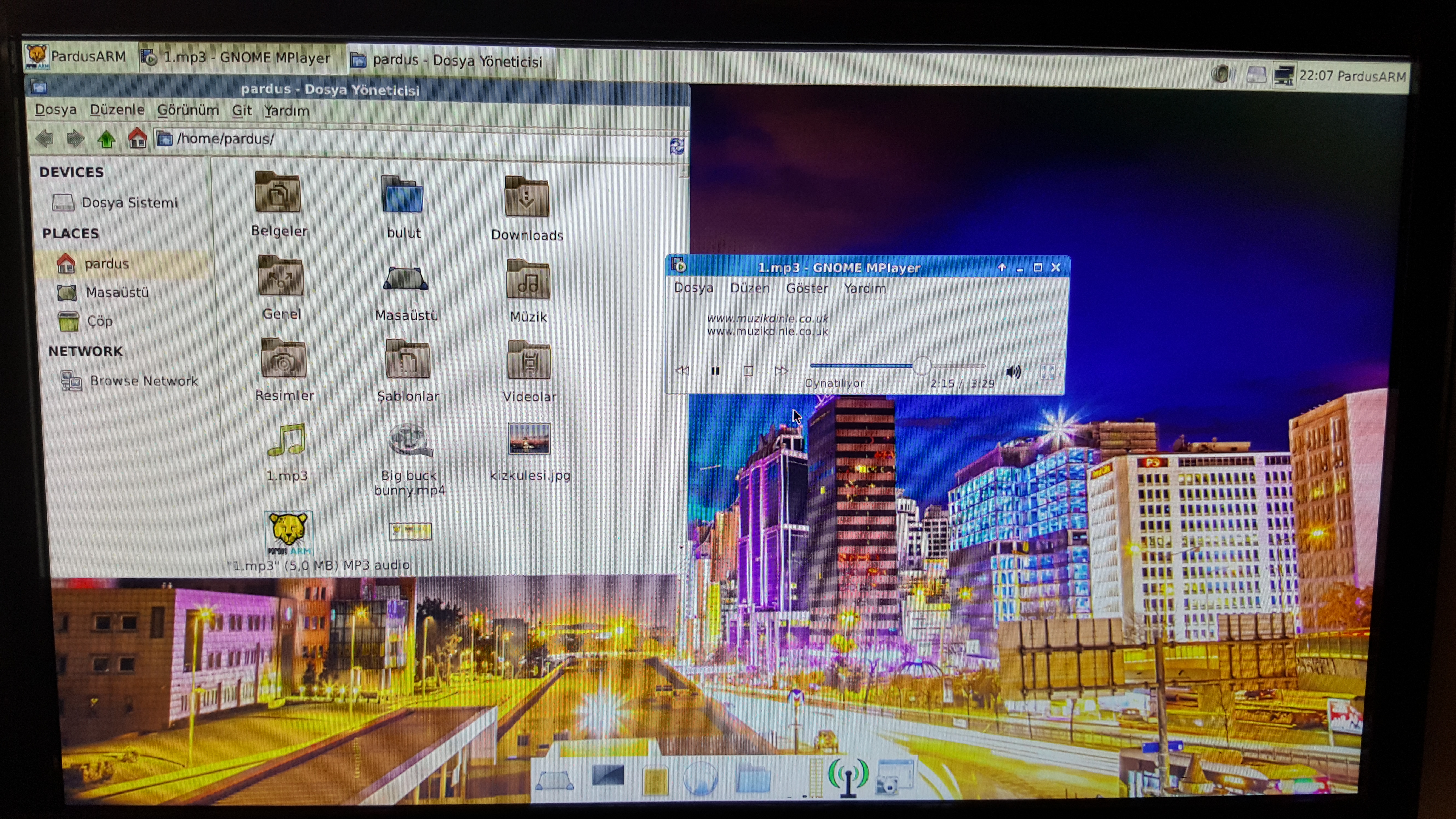The image size is (1456, 819).
Task: Click the file manager window menu icon
Action: [39, 87]
